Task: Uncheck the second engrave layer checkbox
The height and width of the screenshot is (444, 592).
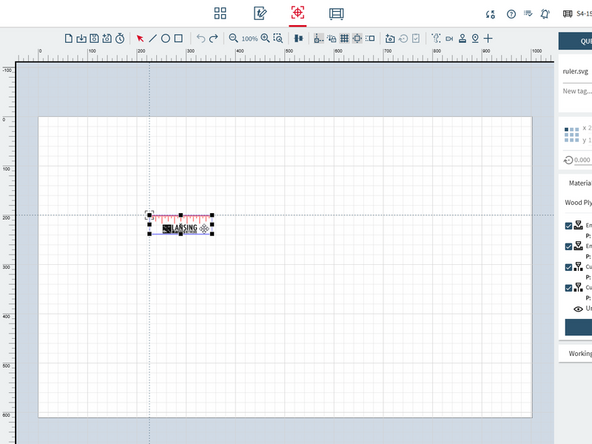Action: (x=569, y=247)
